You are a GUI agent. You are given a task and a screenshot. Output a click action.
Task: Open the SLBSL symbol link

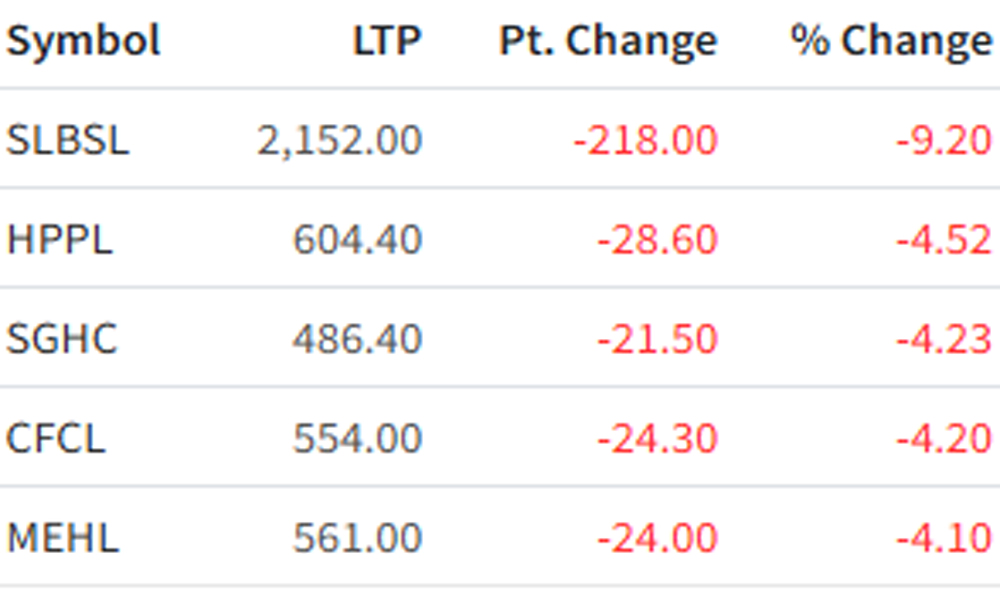[68, 140]
